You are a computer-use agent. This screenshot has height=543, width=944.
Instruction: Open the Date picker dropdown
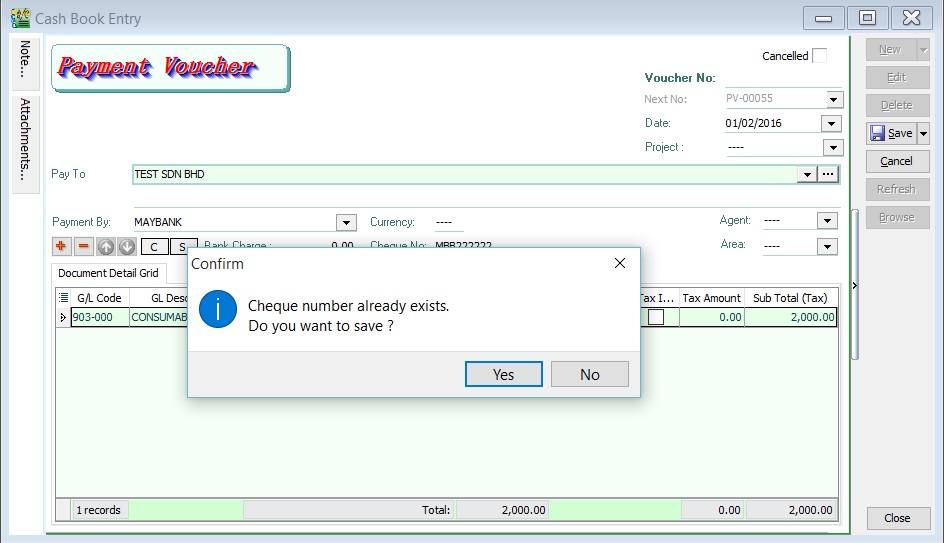[x=831, y=123]
